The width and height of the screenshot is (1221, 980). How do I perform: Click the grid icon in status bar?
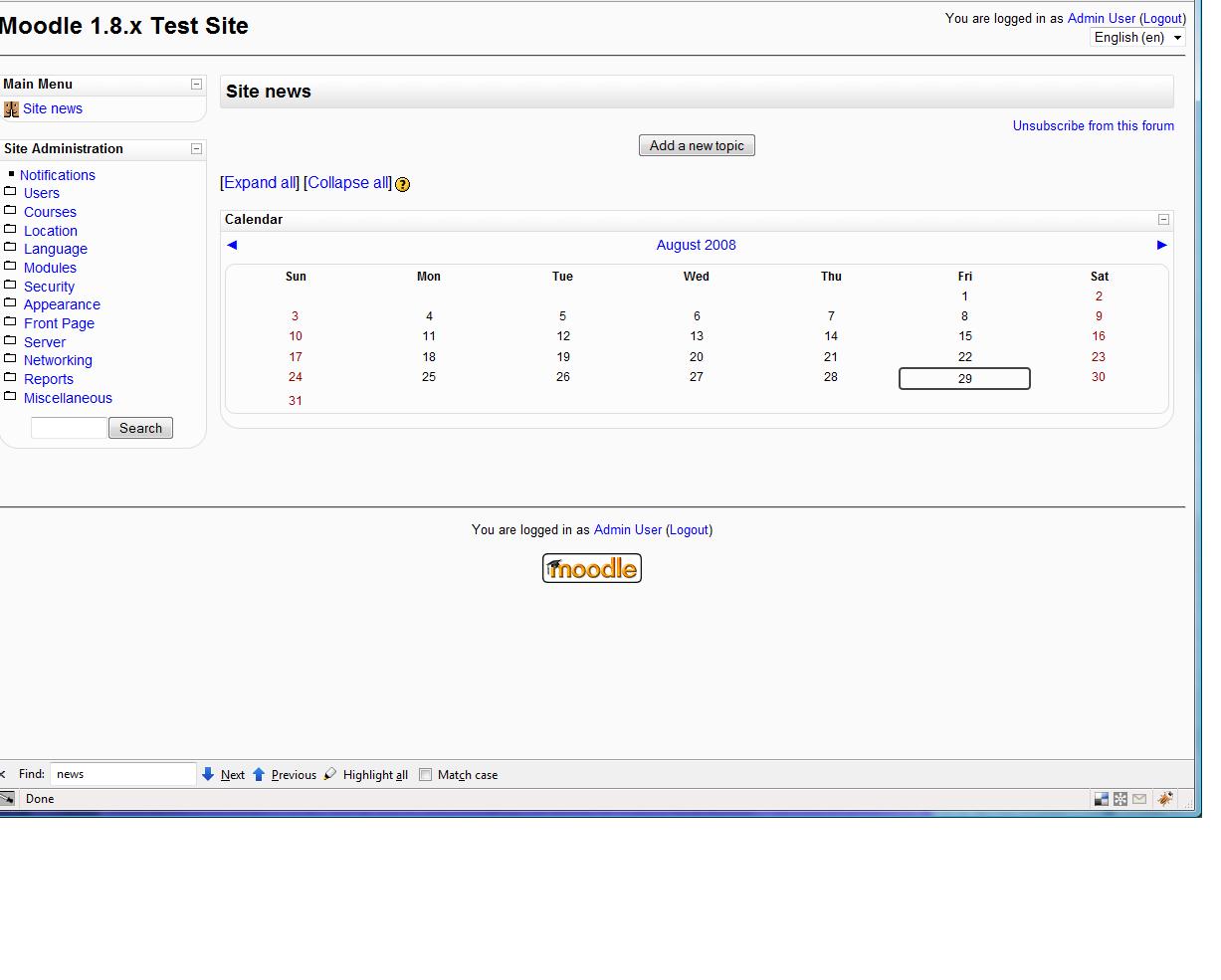tap(1120, 798)
